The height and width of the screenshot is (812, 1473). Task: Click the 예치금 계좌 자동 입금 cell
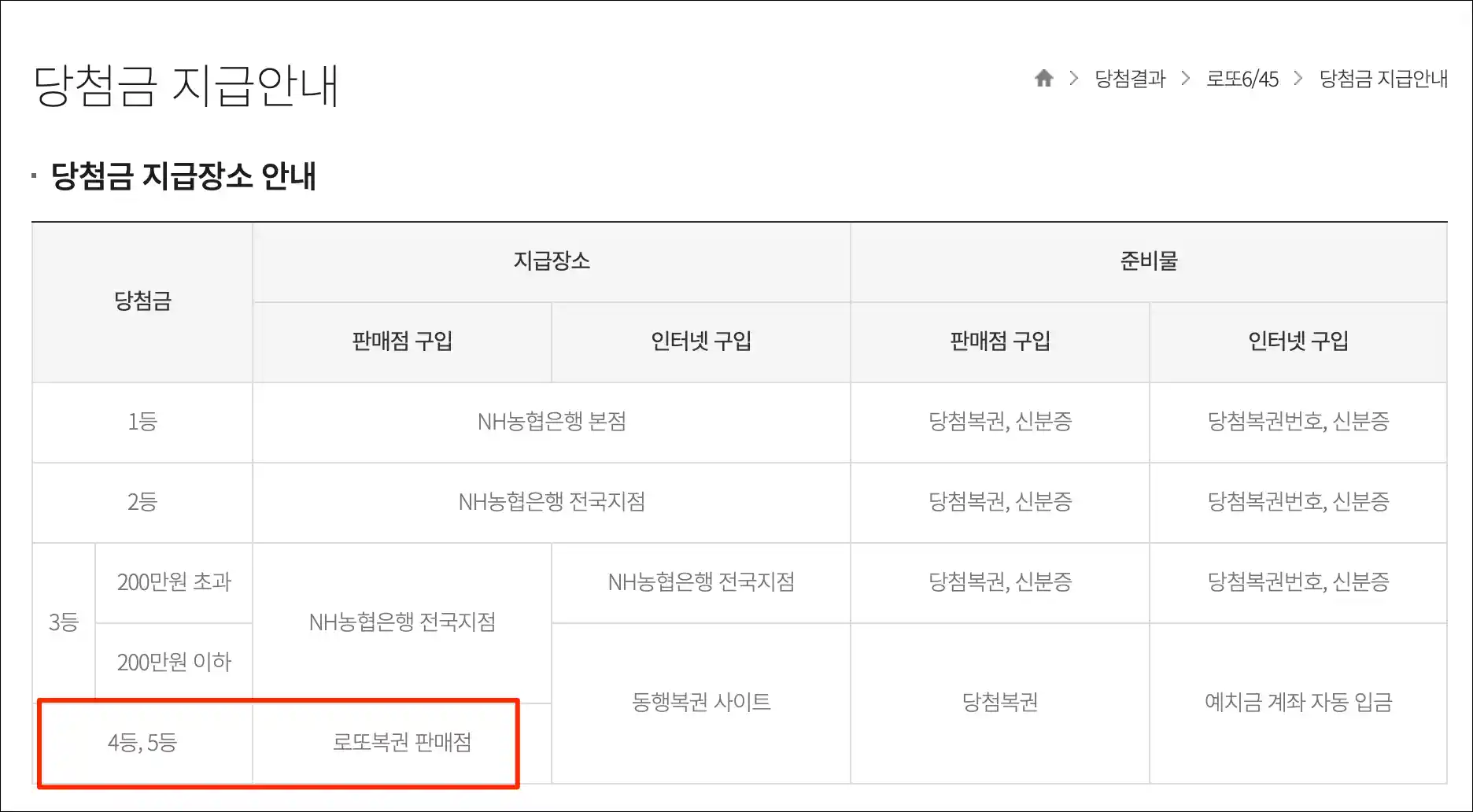pyautogui.click(x=1298, y=703)
